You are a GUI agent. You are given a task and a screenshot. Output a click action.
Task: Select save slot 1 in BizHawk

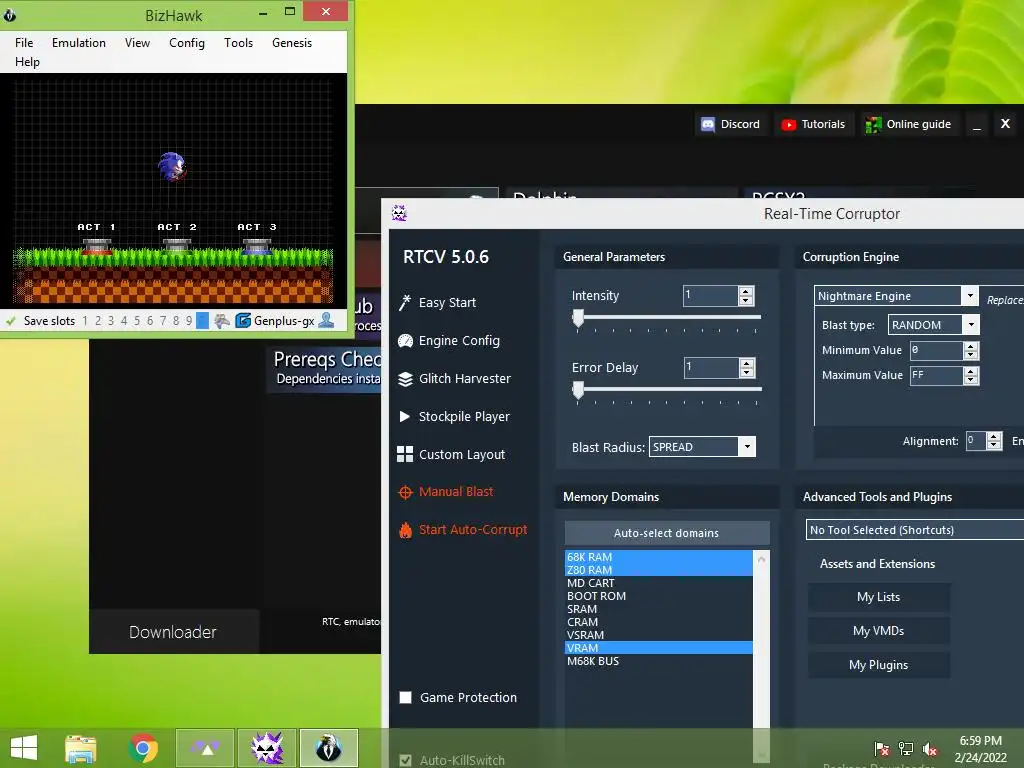pyautogui.click(x=85, y=321)
